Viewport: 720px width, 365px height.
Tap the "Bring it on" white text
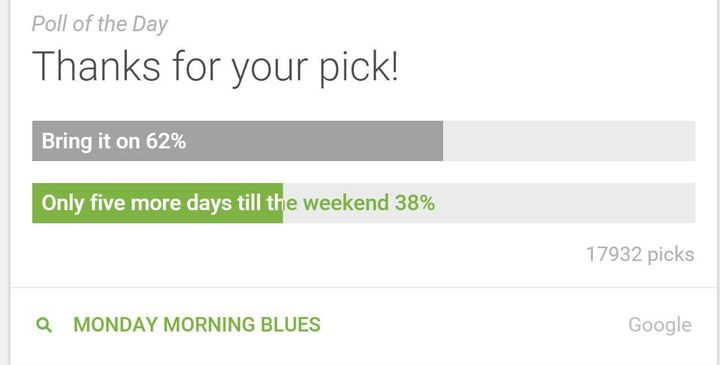(x=90, y=141)
